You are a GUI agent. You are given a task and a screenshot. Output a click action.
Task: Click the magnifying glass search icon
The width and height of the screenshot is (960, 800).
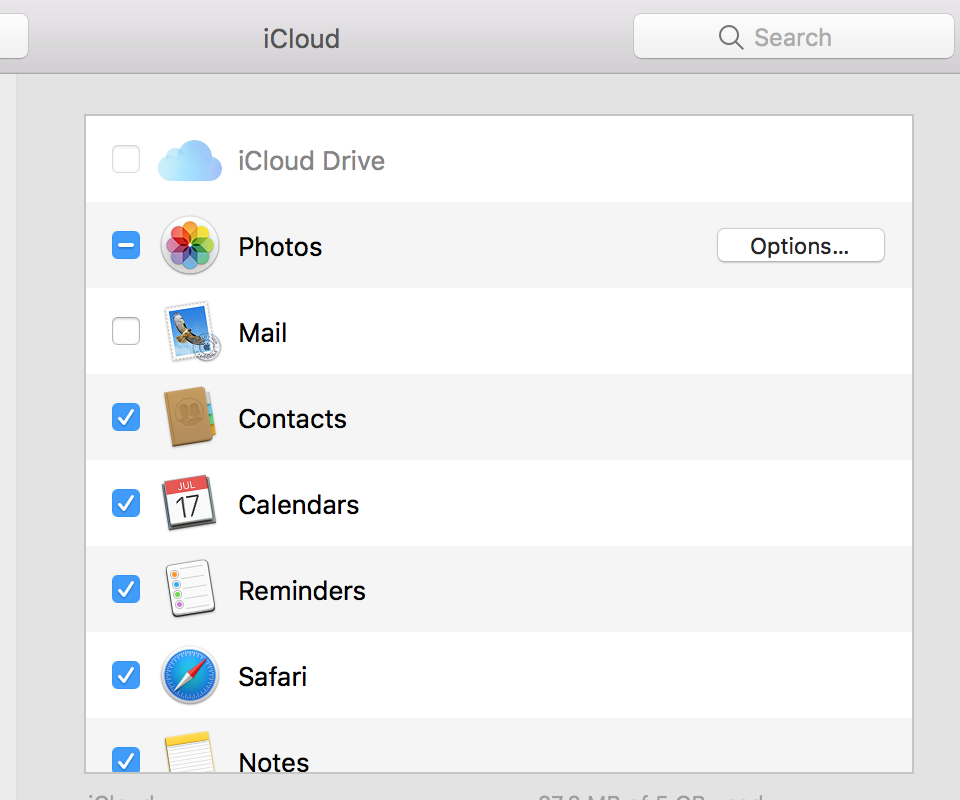pyautogui.click(x=730, y=37)
